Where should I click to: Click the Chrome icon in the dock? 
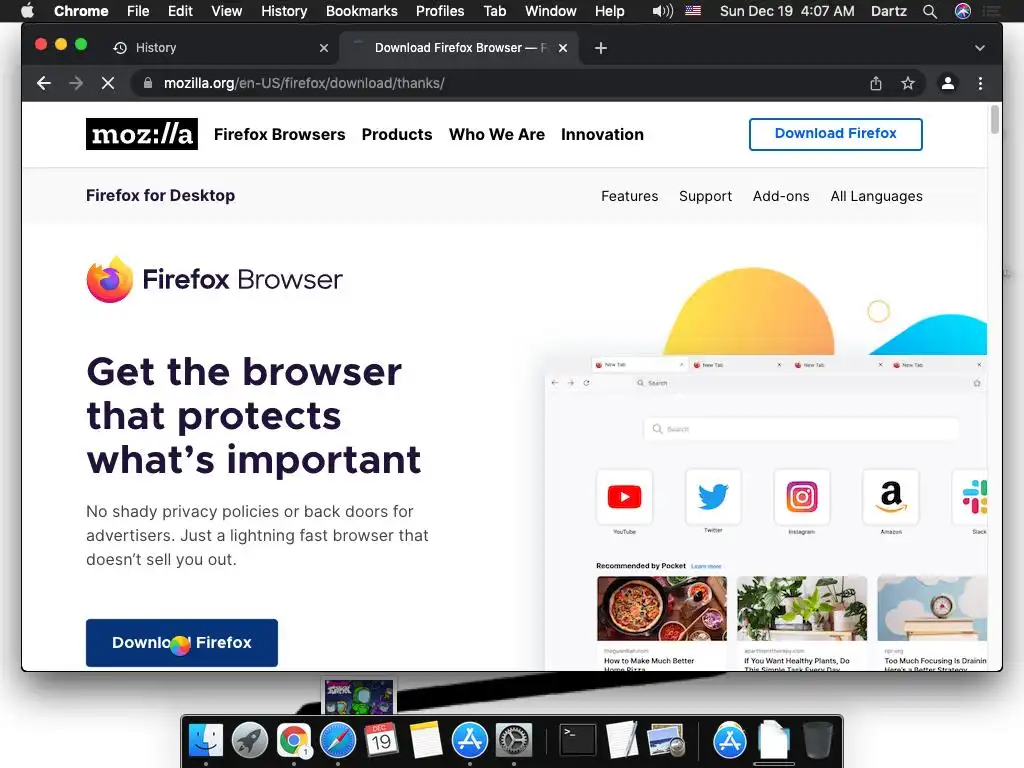point(294,741)
